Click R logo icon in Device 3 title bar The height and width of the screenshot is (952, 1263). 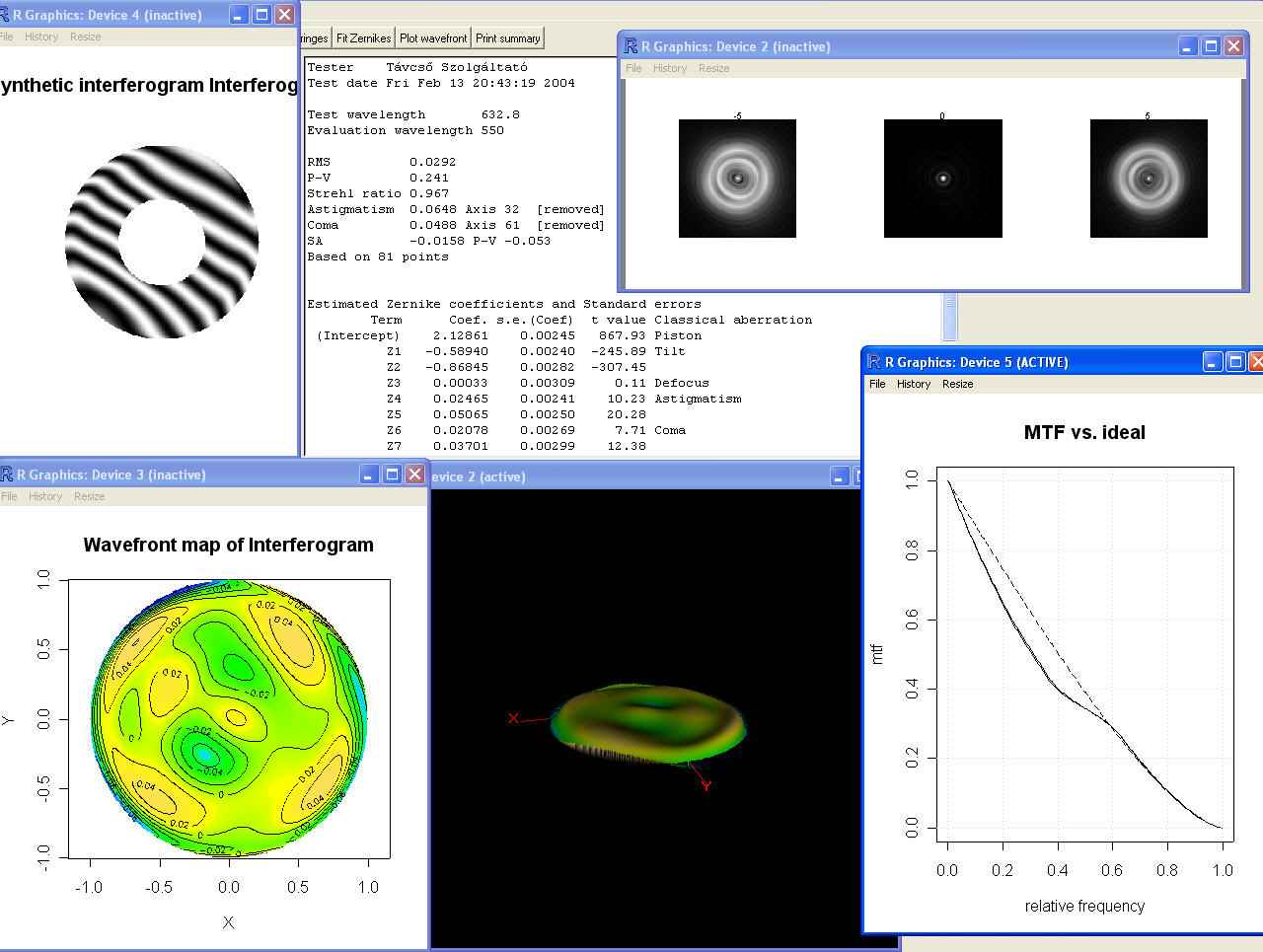[7, 475]
